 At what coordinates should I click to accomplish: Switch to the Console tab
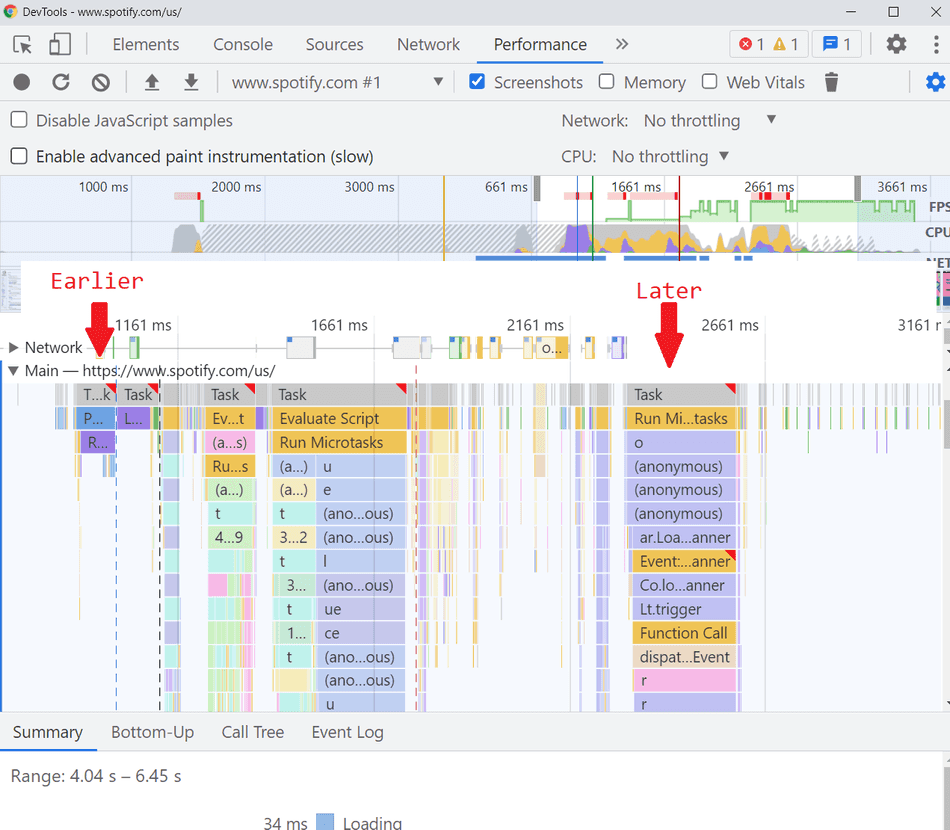243,44
